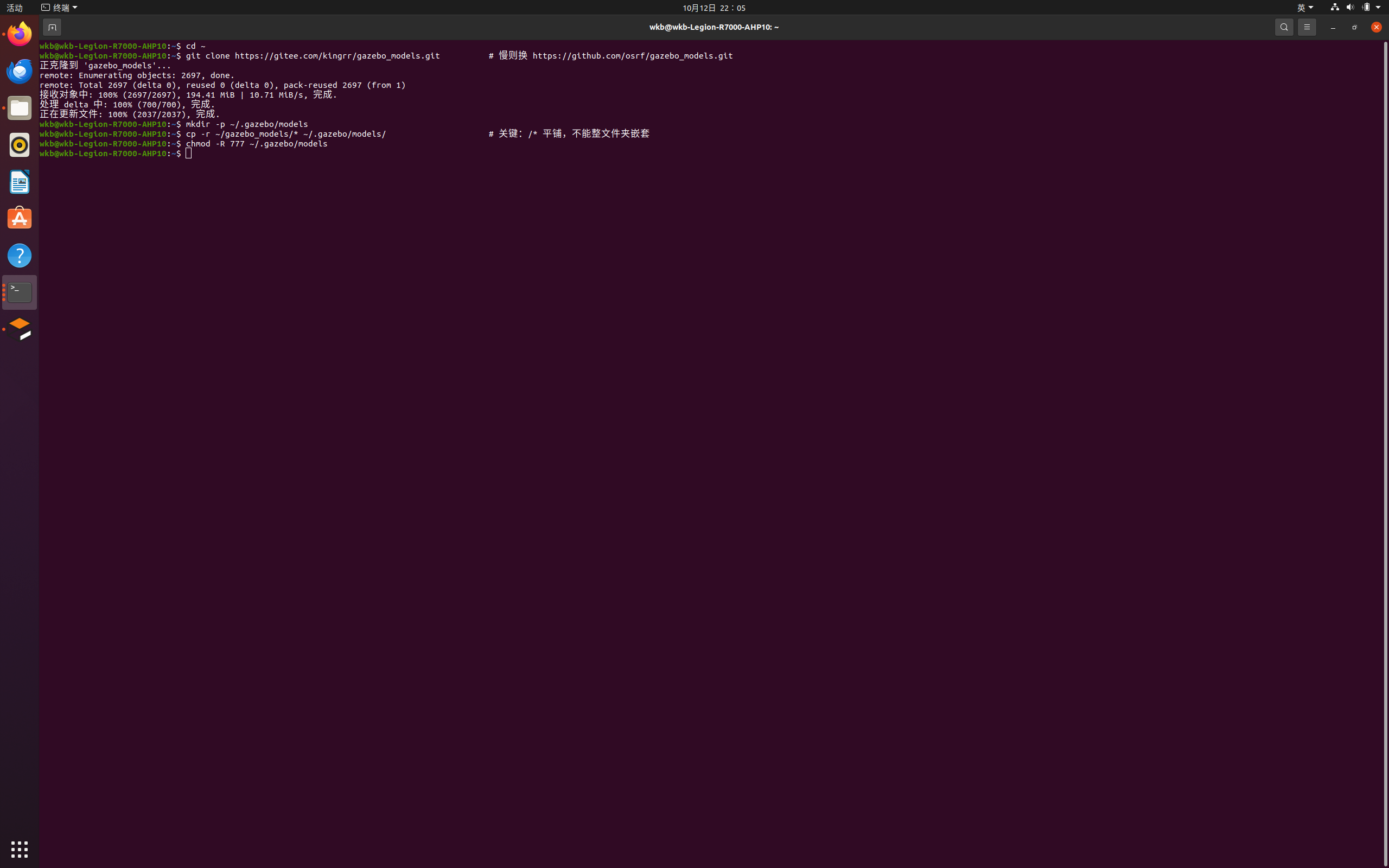Open Ubuntu Software store
Image resolution: width=1389 pixels, height=868 pixels.
[20, 219]
